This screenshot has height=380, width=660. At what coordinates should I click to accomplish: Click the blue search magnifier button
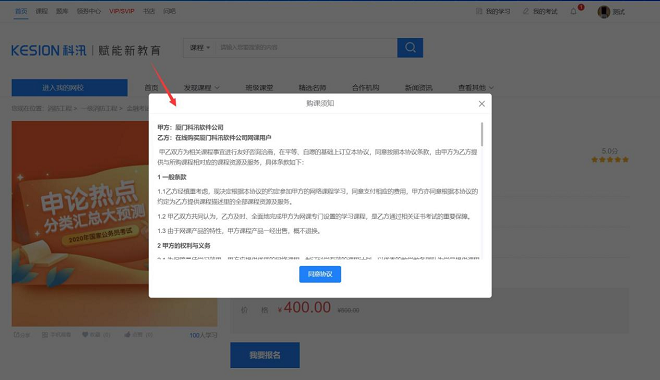410,48
